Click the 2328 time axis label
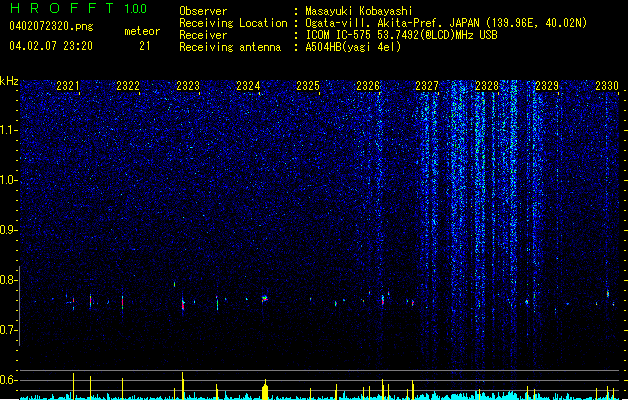 tap(487, 85)
